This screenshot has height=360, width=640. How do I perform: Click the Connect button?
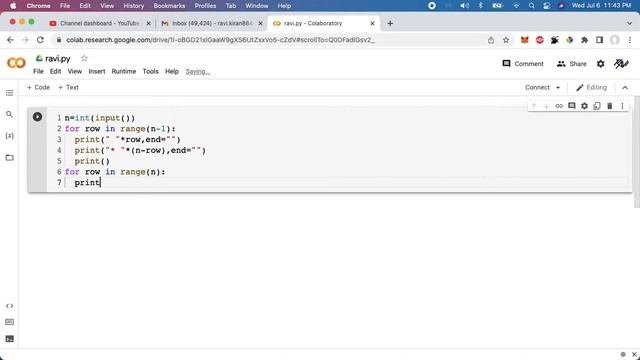click(537, 87)
